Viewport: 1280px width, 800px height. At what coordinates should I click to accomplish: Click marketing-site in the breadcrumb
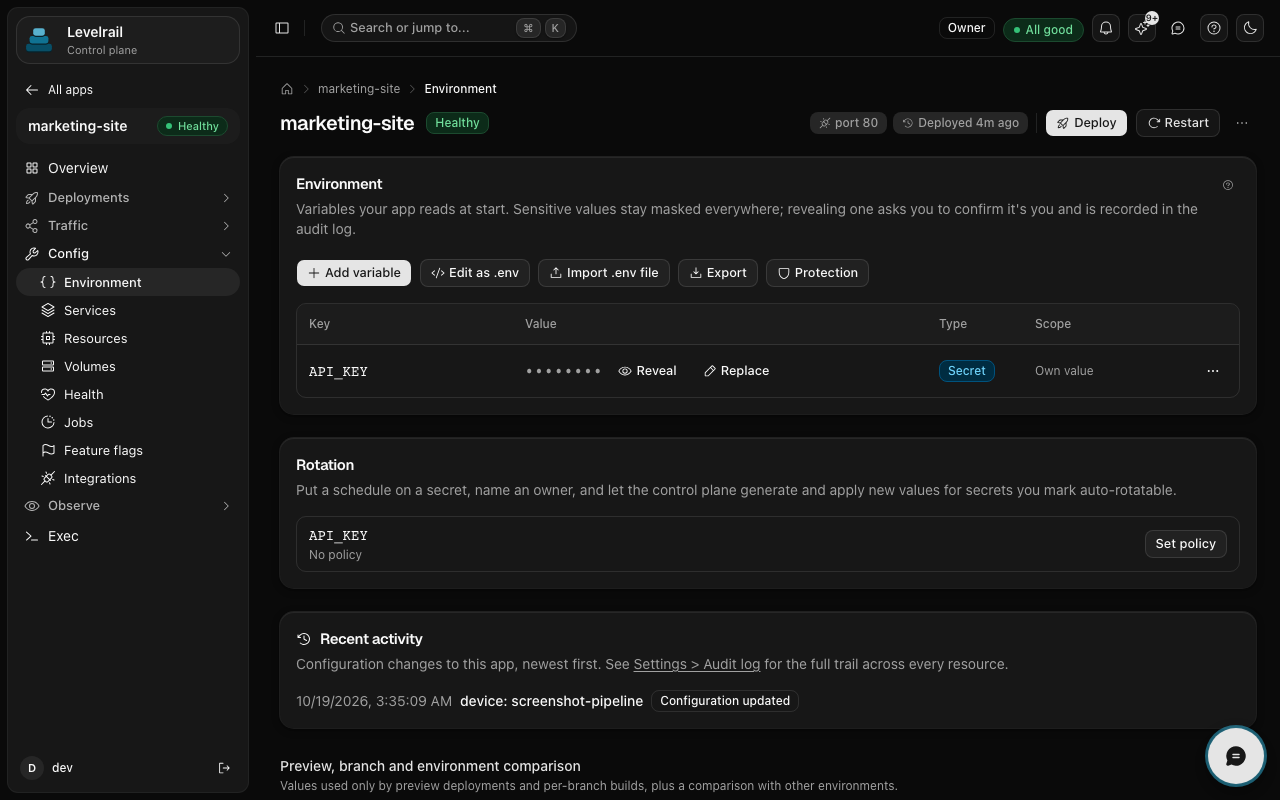click(359, 89)
